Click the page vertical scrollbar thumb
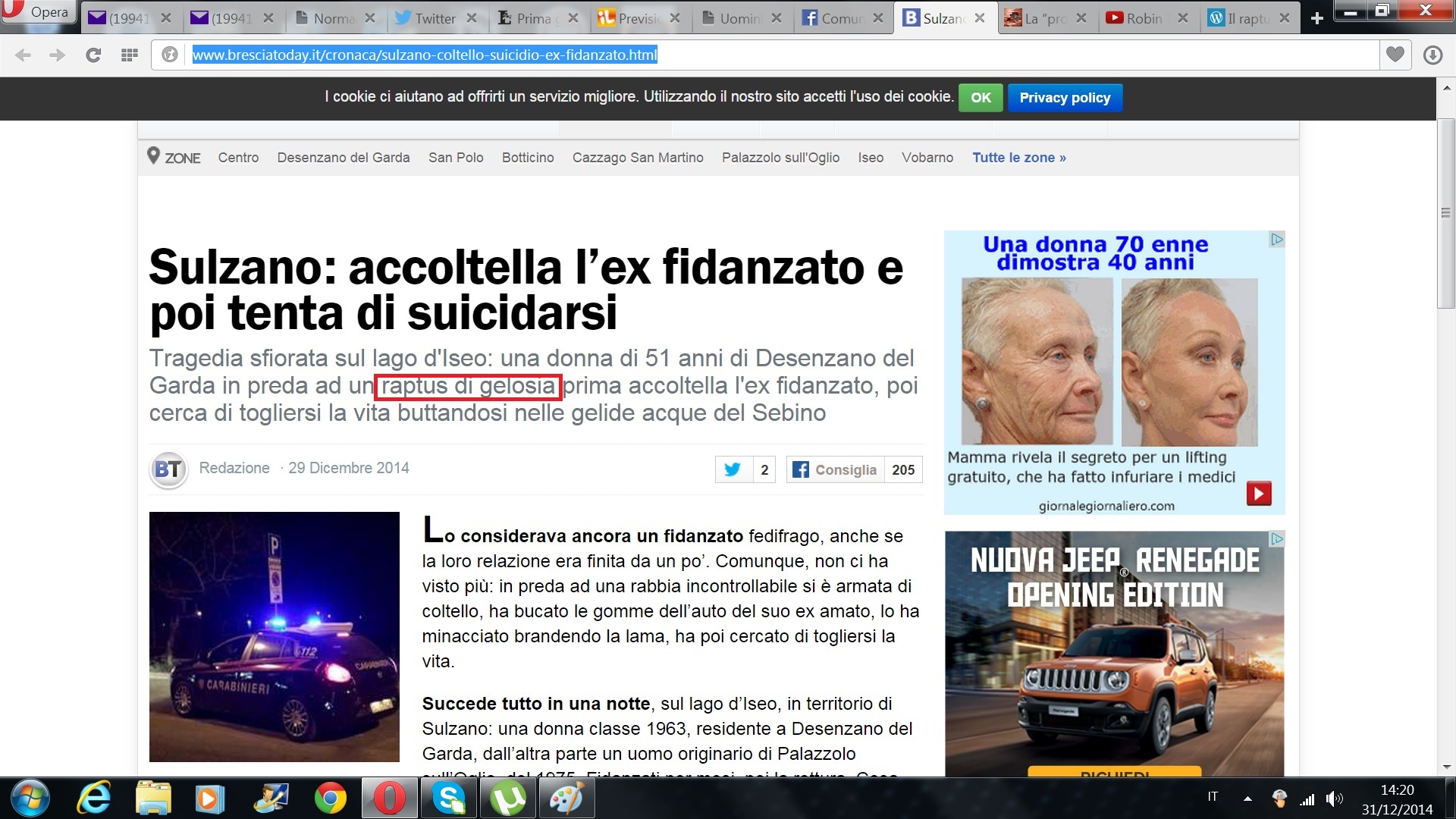The width and height of the screenshot is (1456, 819). point(1445,212)
